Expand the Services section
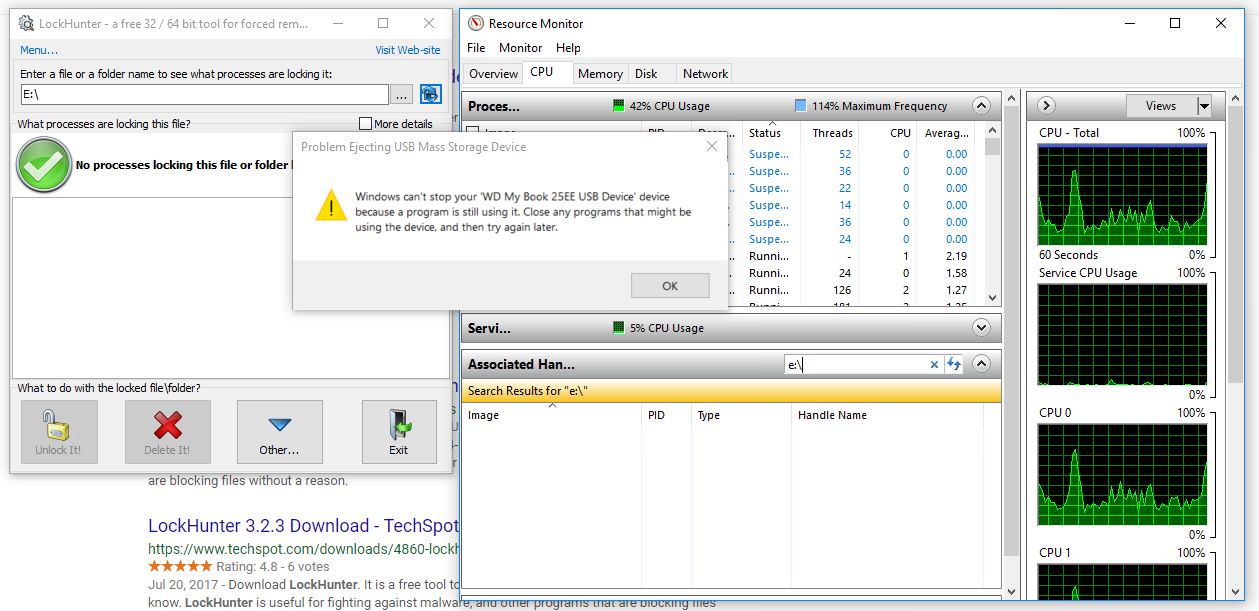The height and width of the screenshot is (611, 1259). click(x=980, y=328)
